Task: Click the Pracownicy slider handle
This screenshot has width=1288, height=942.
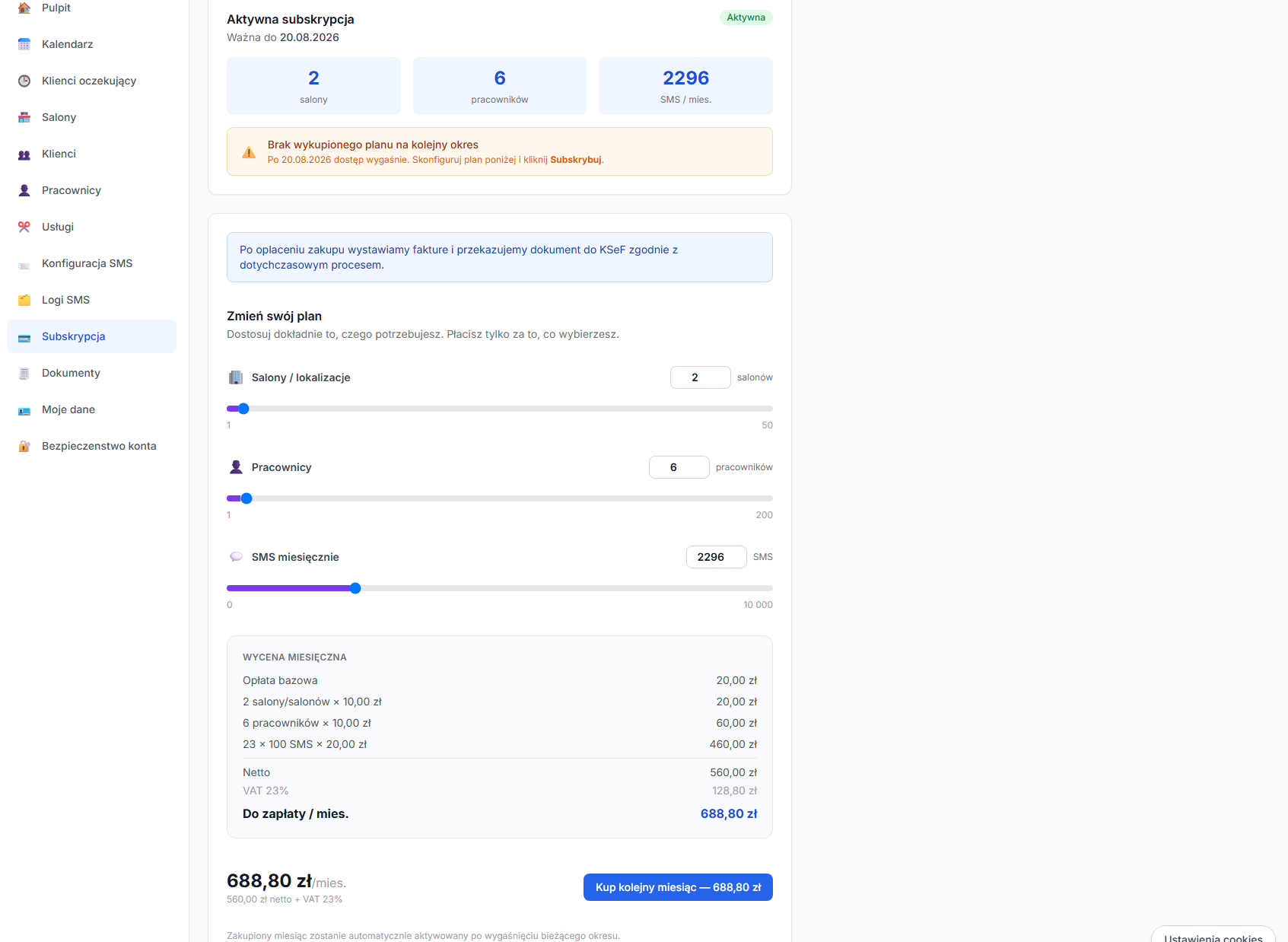Action: point(246,498)
